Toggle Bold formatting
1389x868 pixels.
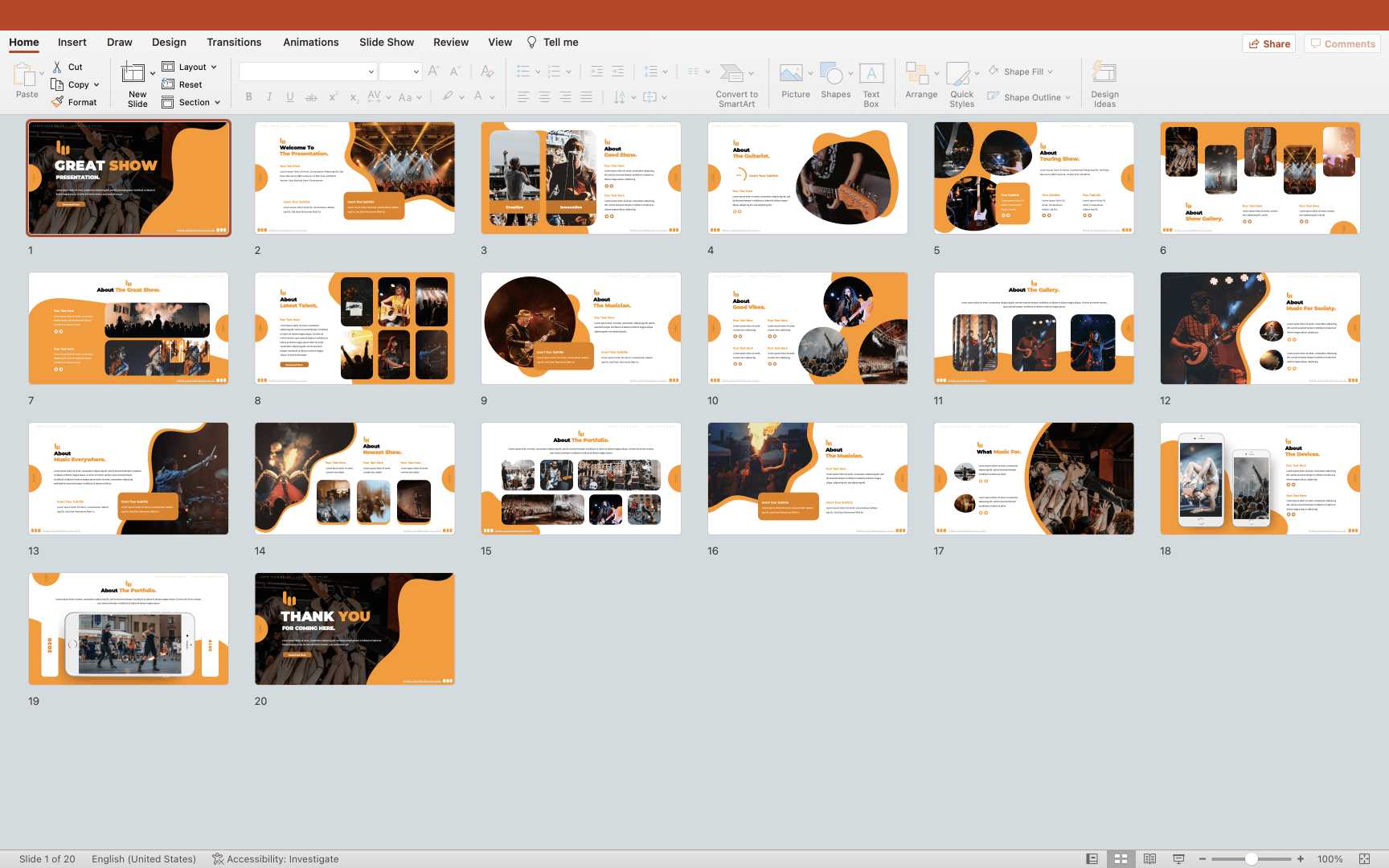click(249, 97)
